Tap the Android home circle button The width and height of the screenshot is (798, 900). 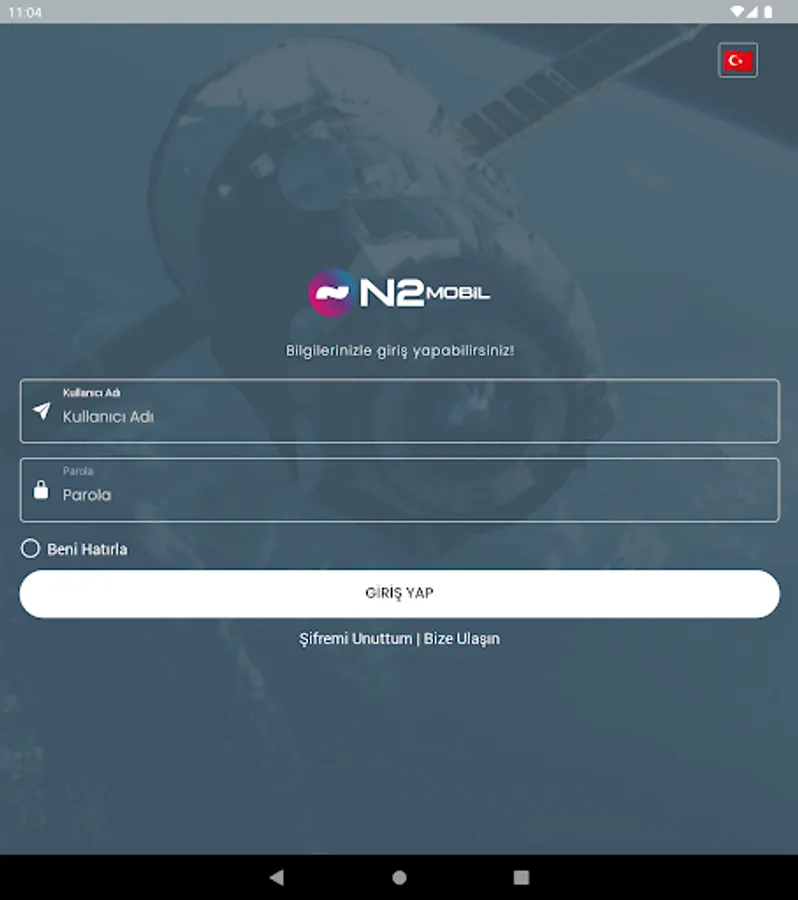pyautogui.click(x=400, y=877)
